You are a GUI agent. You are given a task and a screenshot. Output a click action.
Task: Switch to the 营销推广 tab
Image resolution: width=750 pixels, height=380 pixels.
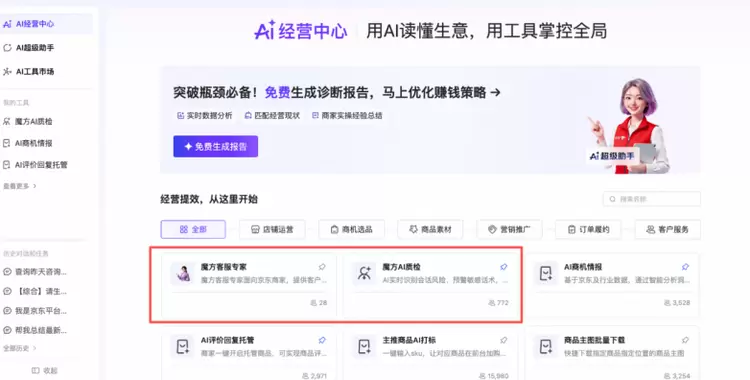coord(509,230)
